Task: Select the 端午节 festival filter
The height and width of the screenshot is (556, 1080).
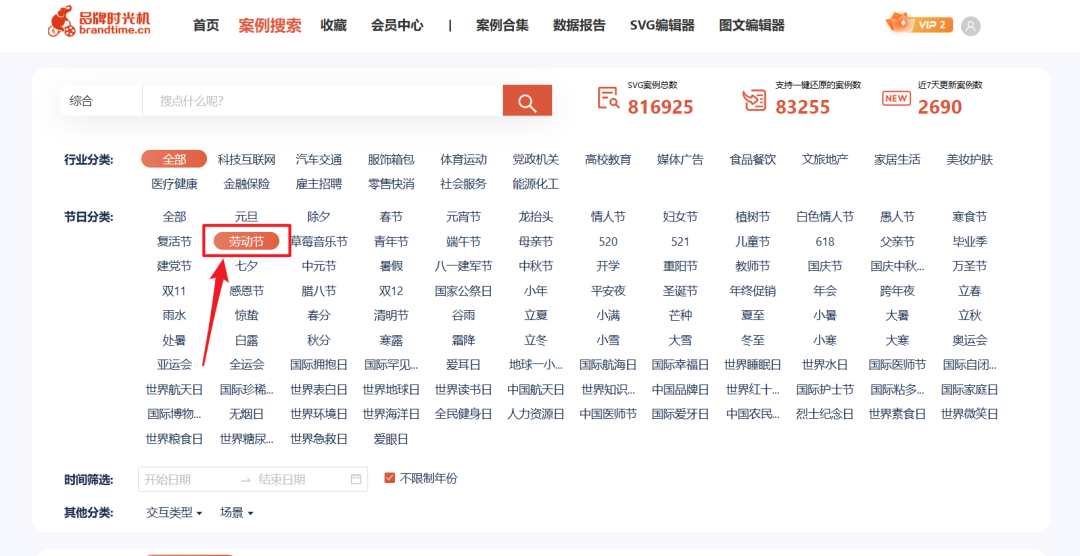Action: pyautogui.click(x=464, y=242)
